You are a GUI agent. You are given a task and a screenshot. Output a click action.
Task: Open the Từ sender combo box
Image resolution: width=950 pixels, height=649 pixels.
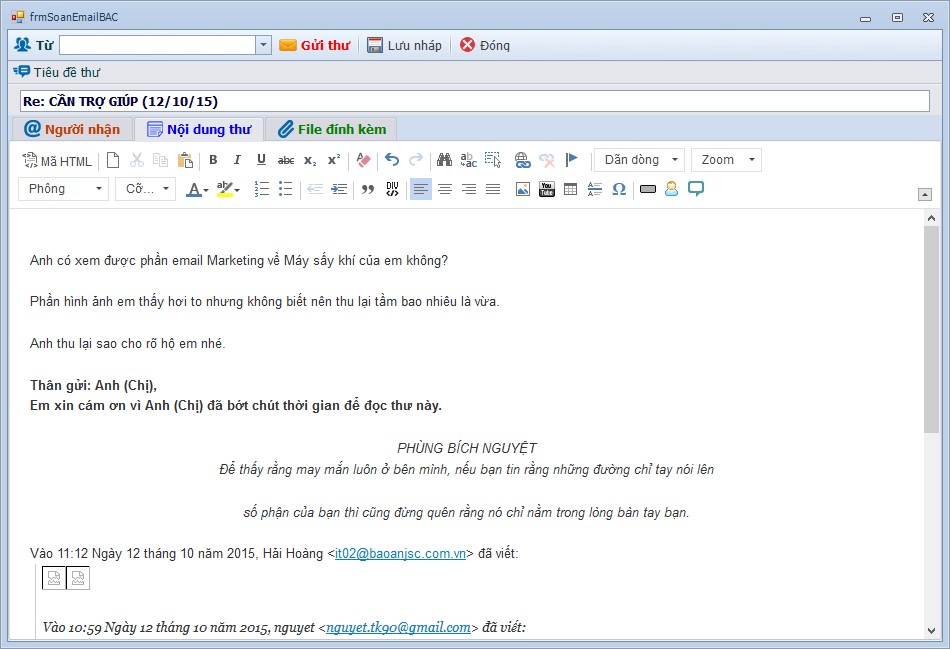[264, 45]
